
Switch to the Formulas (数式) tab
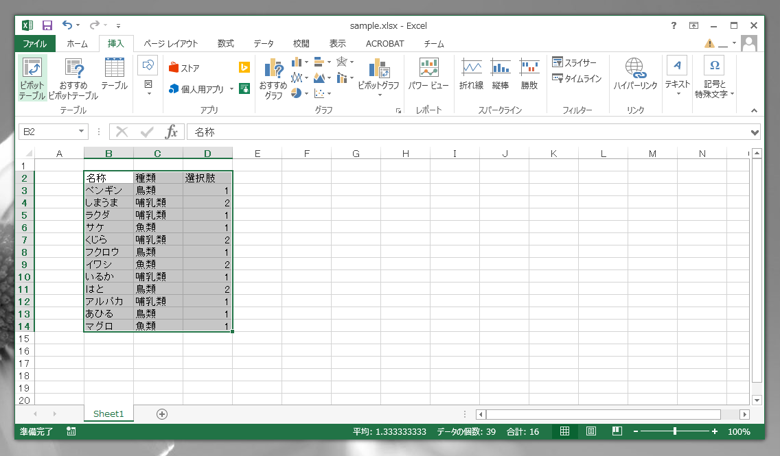225,44
